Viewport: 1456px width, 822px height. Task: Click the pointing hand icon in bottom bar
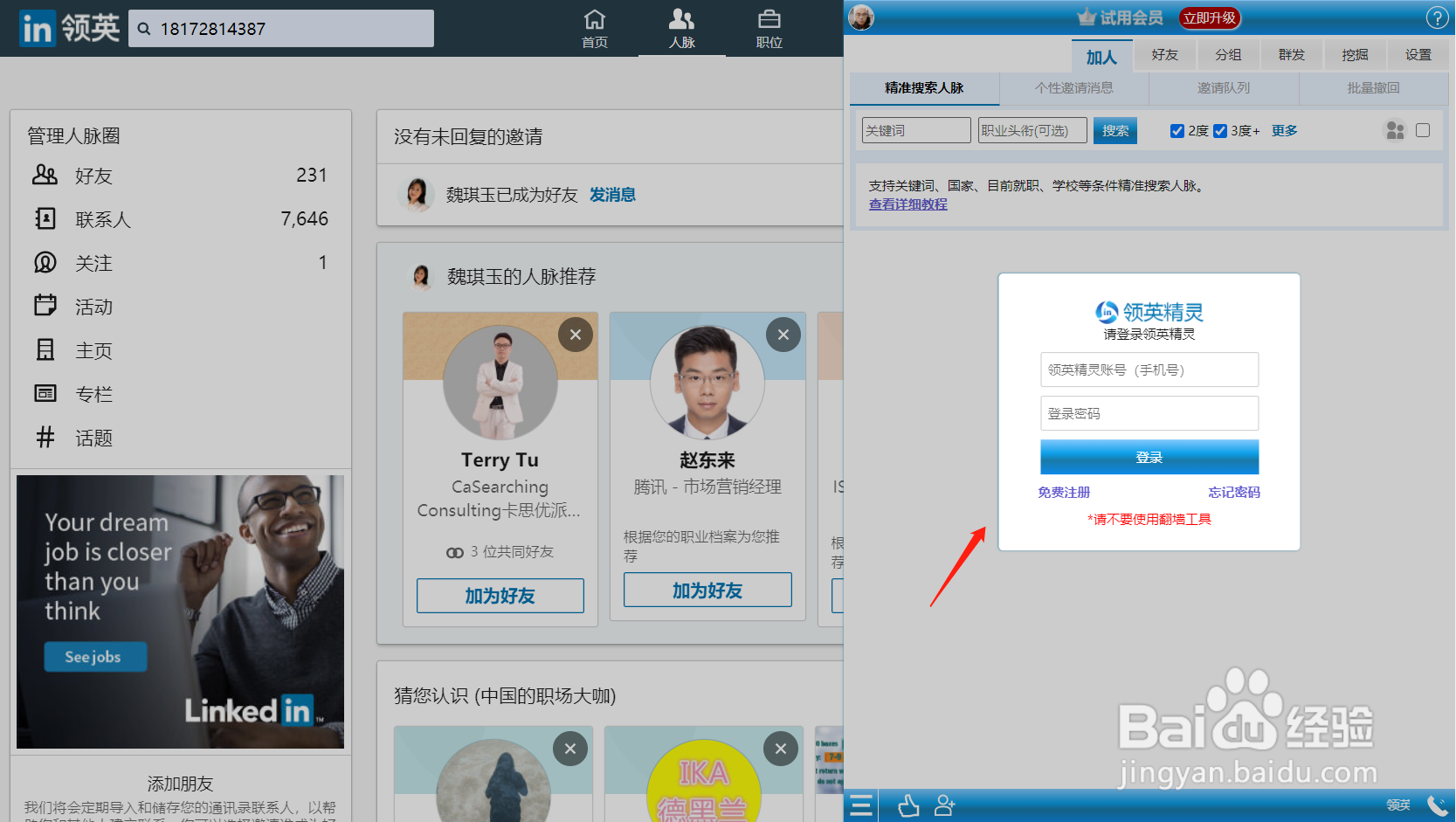point(908,805)
